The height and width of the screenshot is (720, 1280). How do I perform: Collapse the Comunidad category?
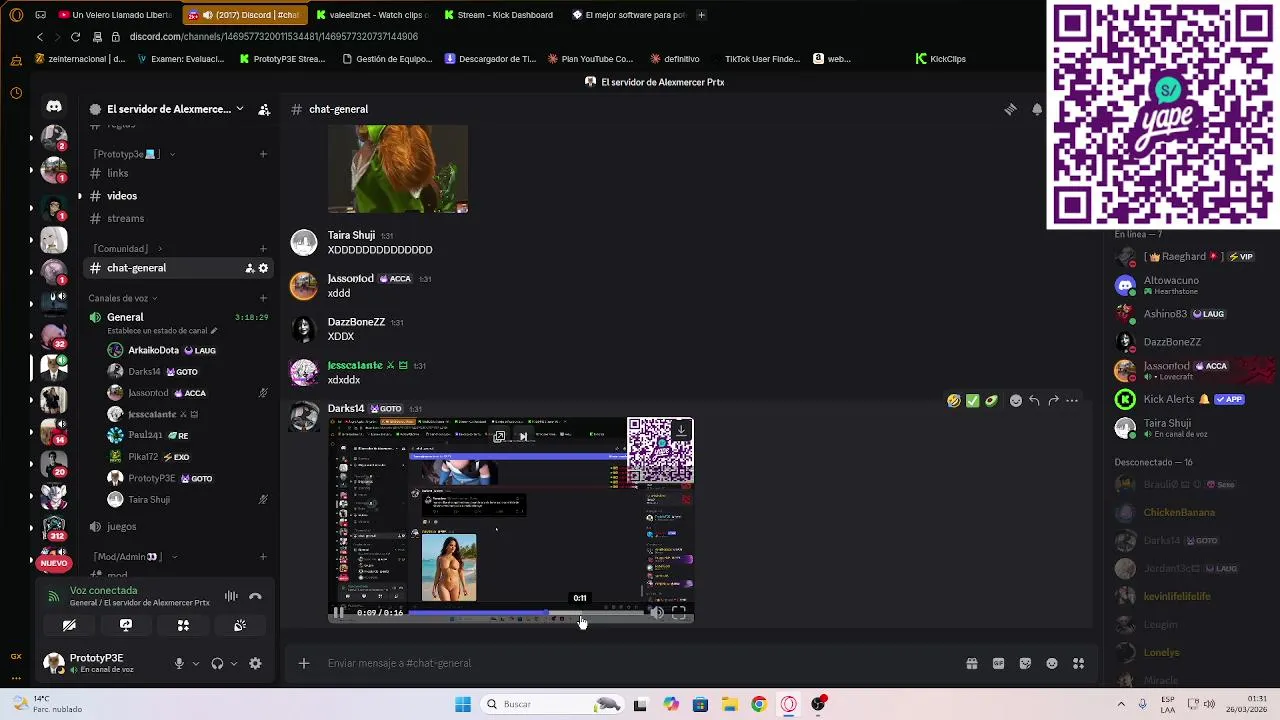[128, 248]
